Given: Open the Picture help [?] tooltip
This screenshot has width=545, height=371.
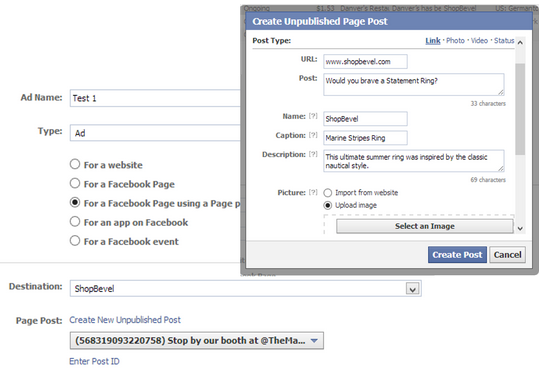Looking at the screenshot, I should 313,192.
